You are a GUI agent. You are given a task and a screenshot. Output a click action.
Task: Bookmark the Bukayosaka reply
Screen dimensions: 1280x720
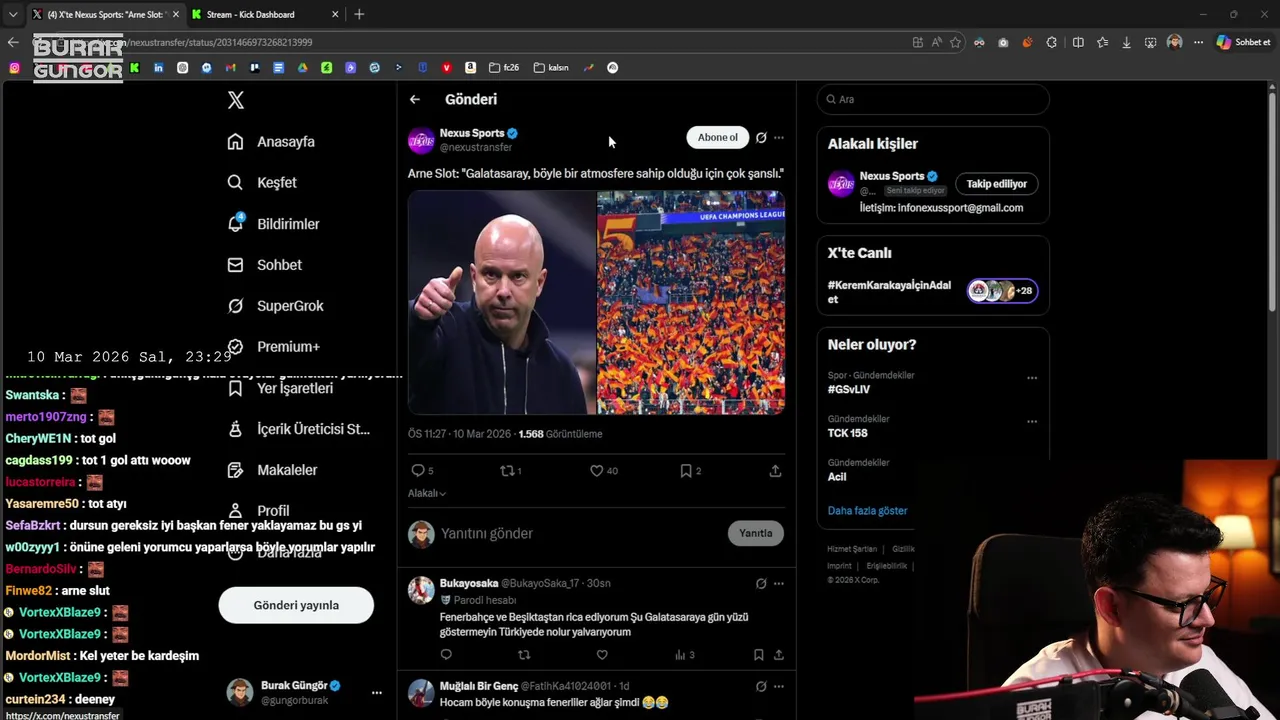pyautogui.click(x=759, y=655)
